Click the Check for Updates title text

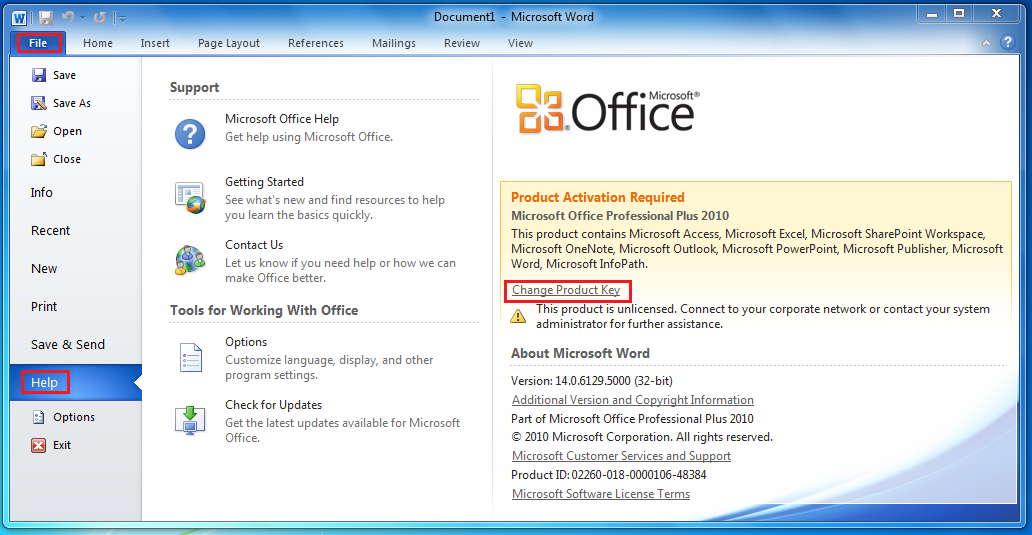pyautogui.click(x=274, y=405)
